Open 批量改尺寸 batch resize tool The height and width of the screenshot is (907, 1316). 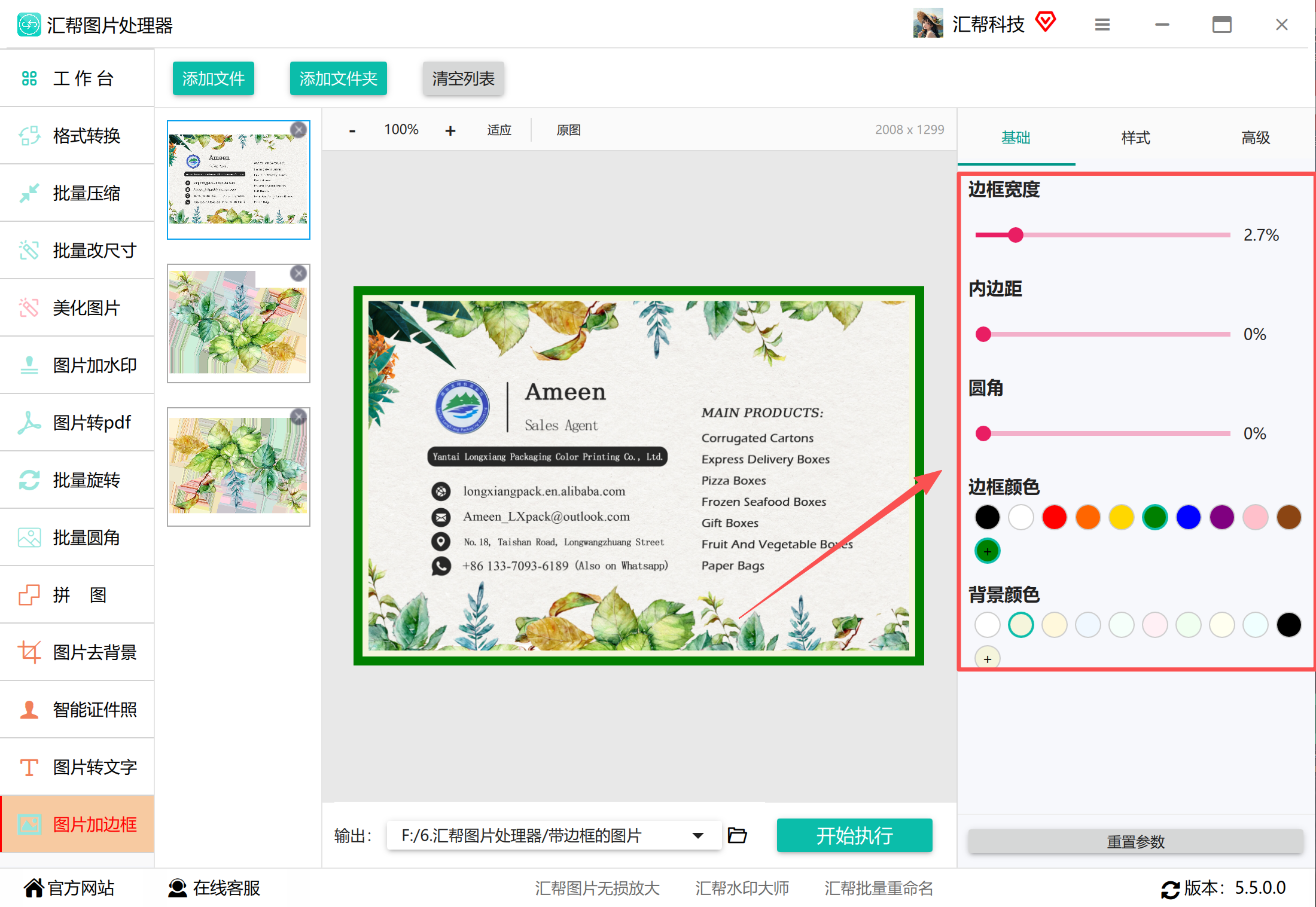[x=77, y=251]
